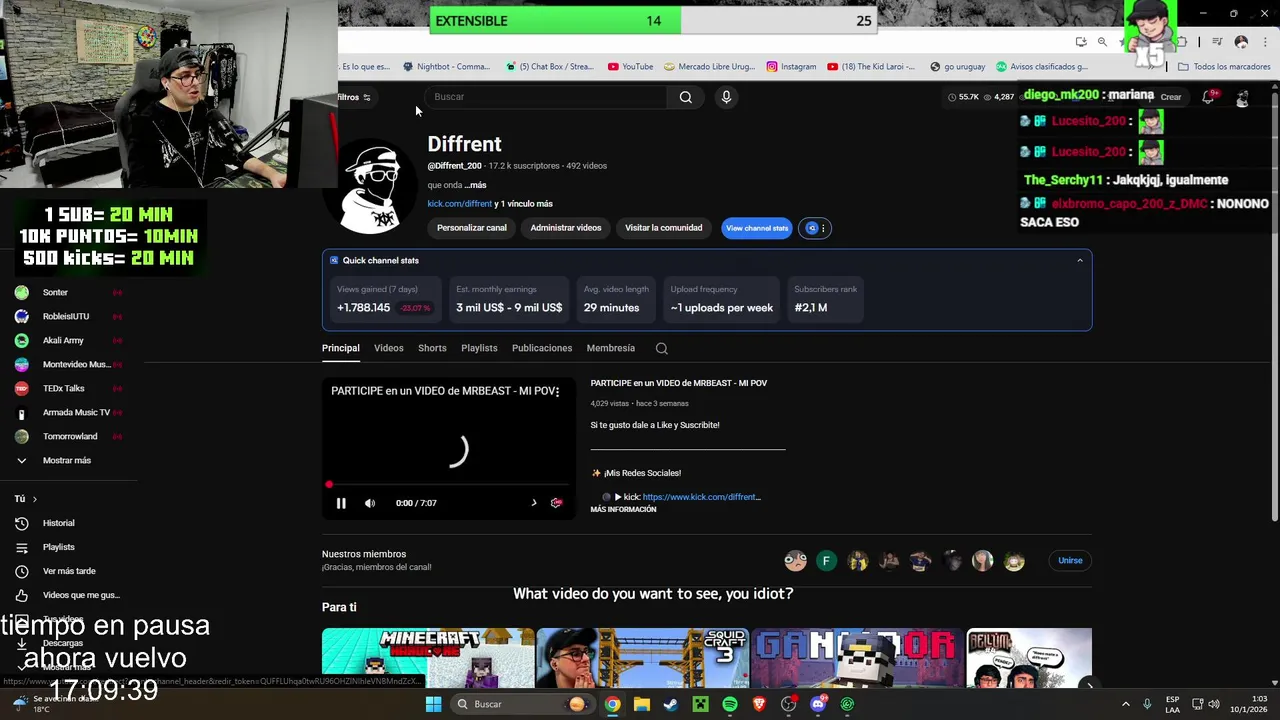This screenshot has height=720, width=1280.
Task: Open the YouTube notifications bell
Action: 1208,97
